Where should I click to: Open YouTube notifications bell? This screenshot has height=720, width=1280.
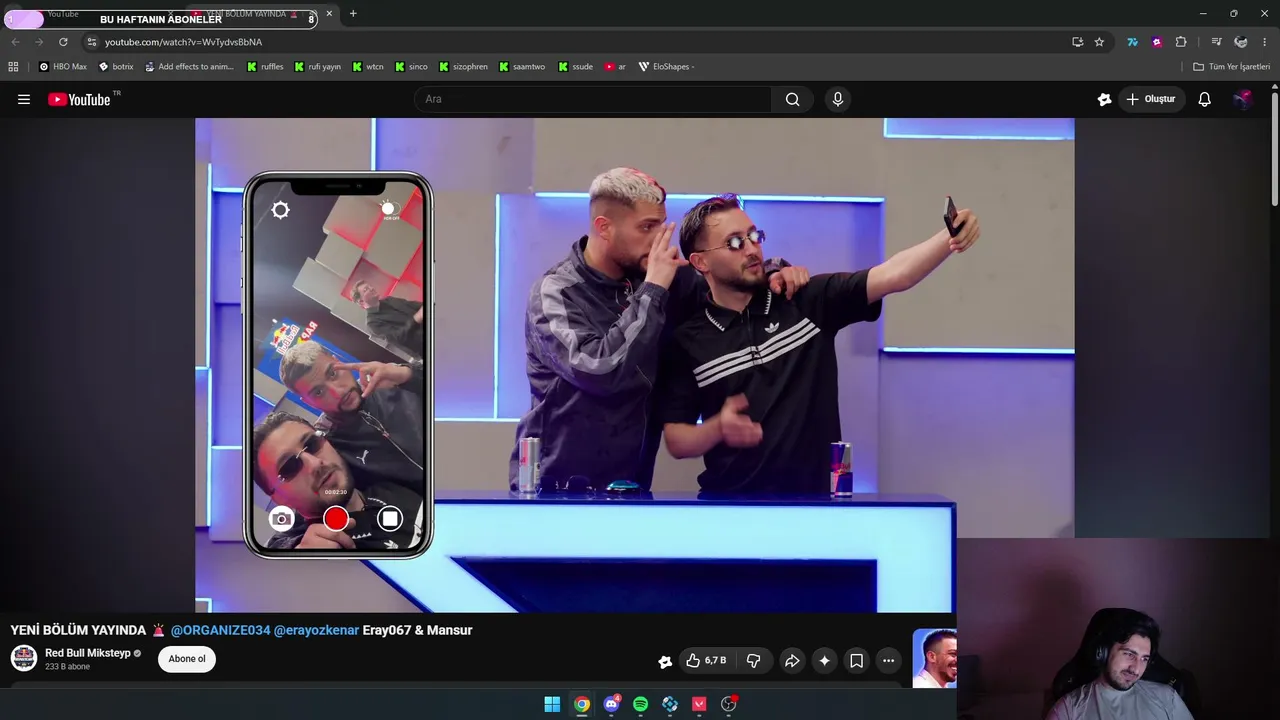[x=1205, y=99]
